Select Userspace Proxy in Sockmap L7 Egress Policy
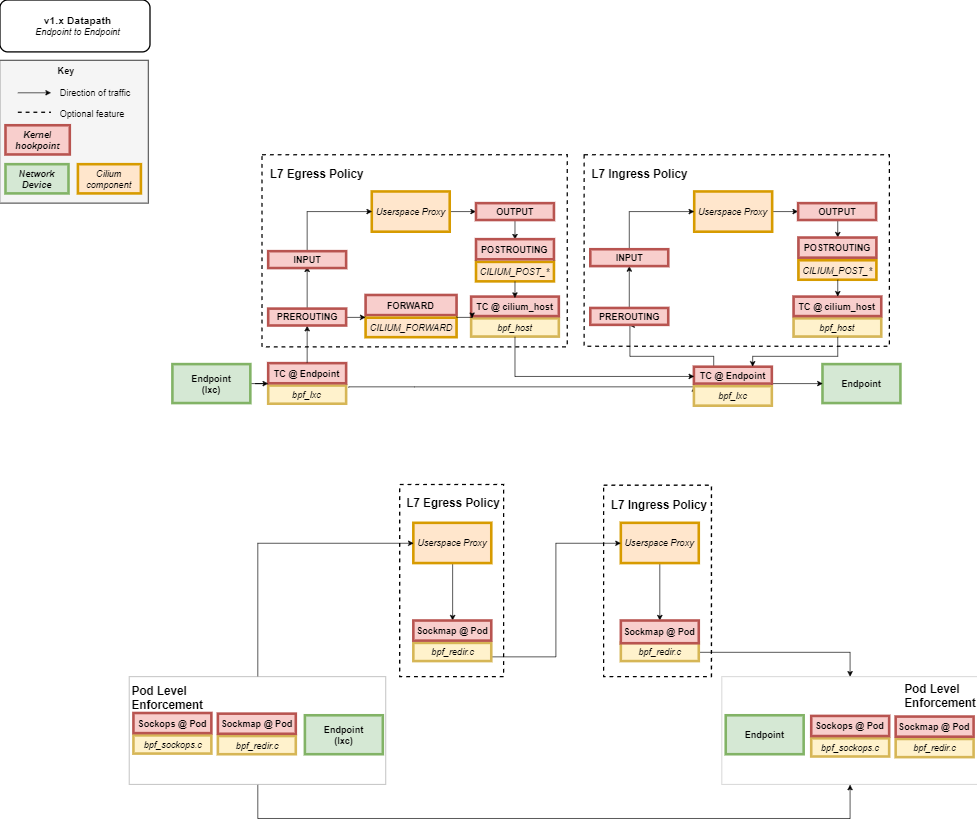Viewport: 977px width, 822px height. click(x=452, y=543)
